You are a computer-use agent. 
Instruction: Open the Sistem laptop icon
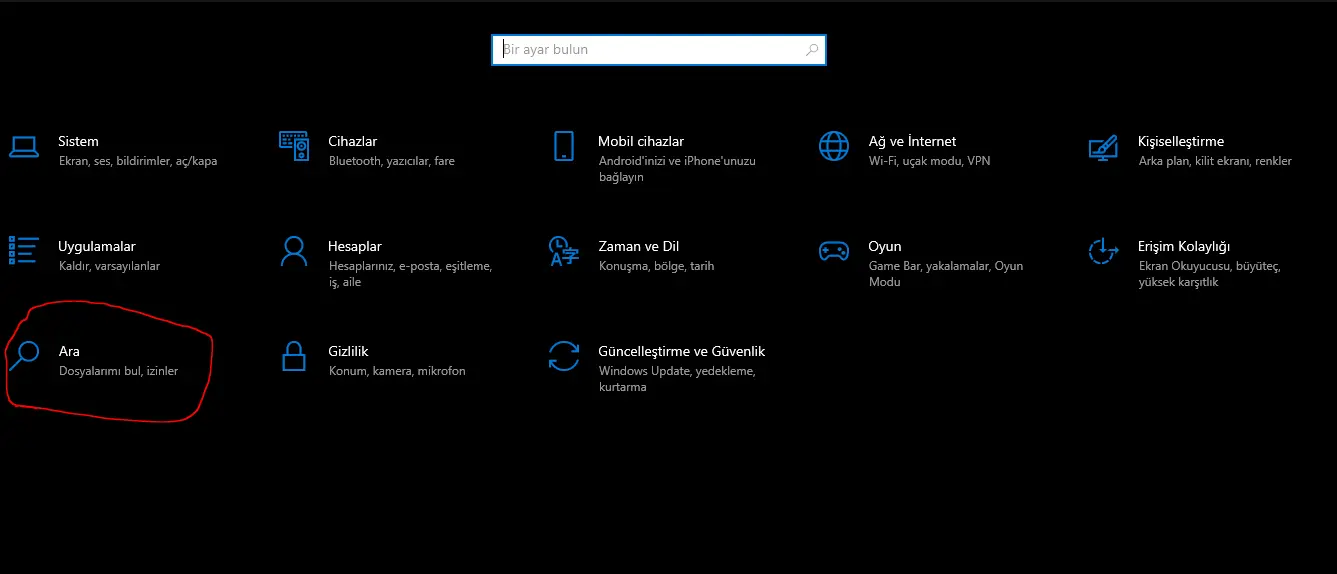(23, 146)
